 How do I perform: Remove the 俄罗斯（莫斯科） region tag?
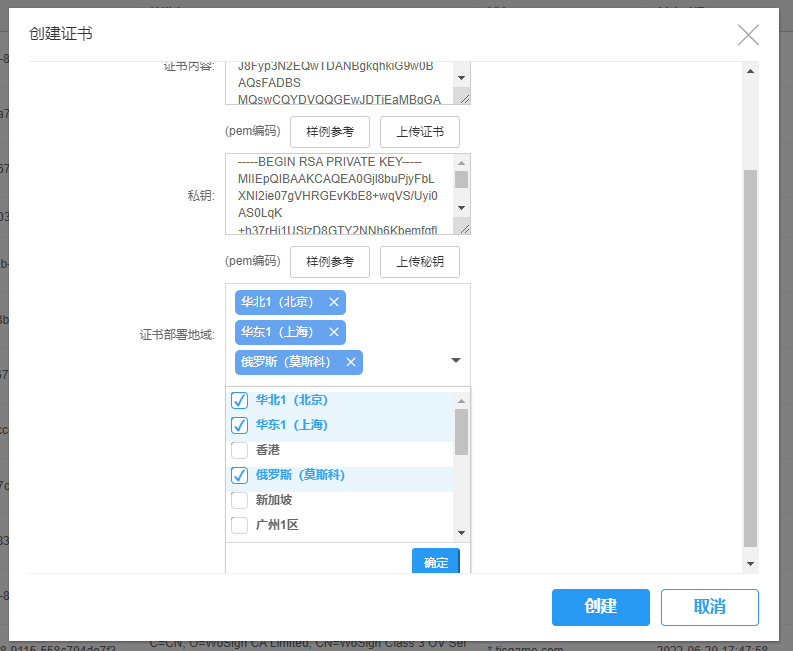click(x=351, y=362)
